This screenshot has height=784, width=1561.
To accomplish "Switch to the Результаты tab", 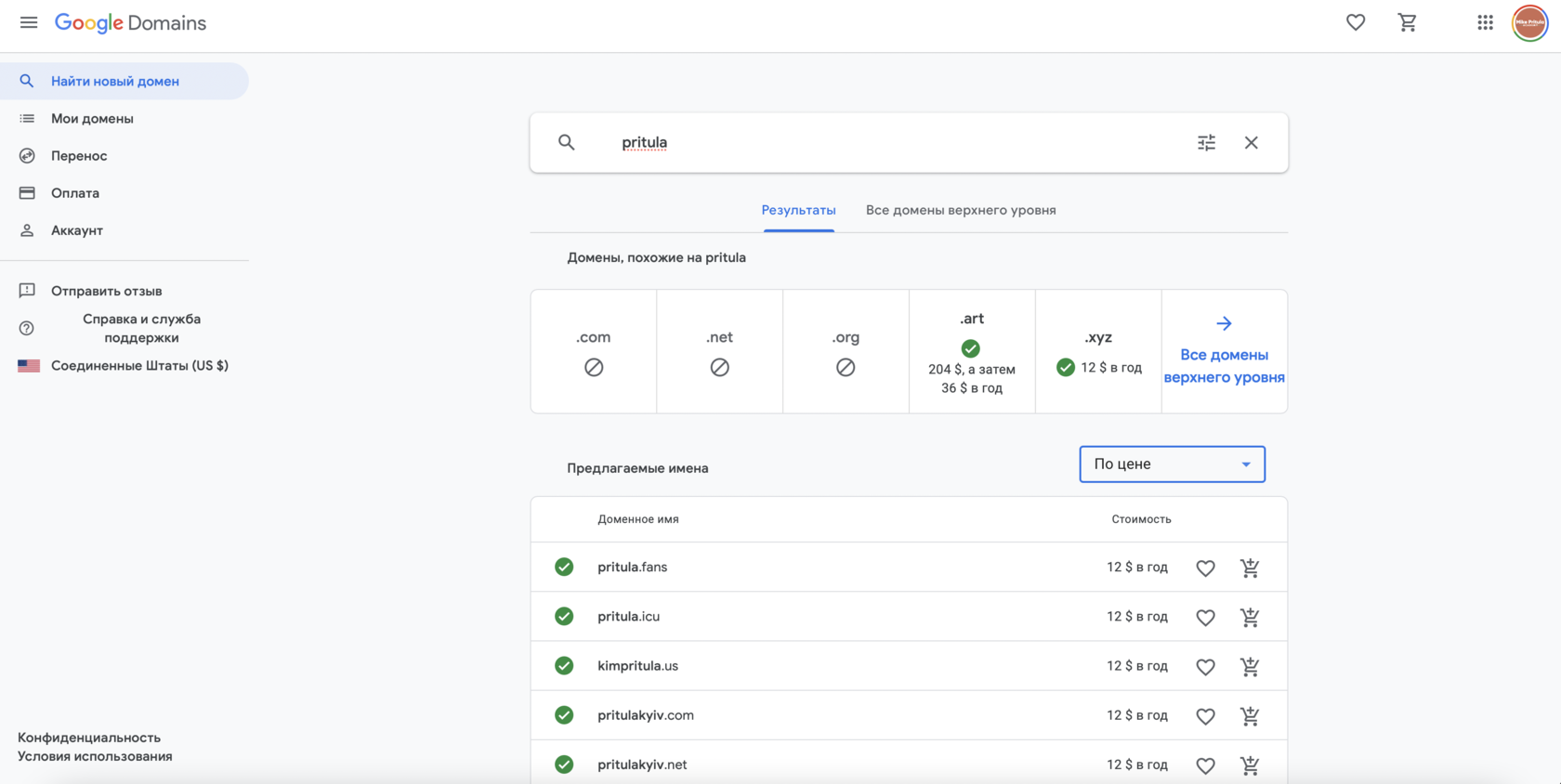I will [x=798, y=210].
